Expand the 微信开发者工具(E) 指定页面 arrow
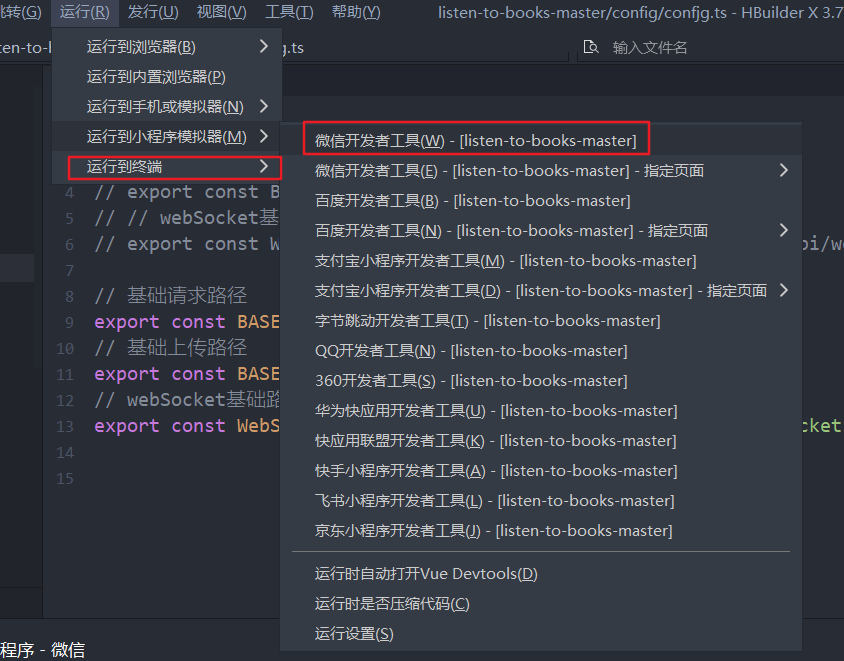The width and height of the screenshot is (844, 661). pos(784,171)
